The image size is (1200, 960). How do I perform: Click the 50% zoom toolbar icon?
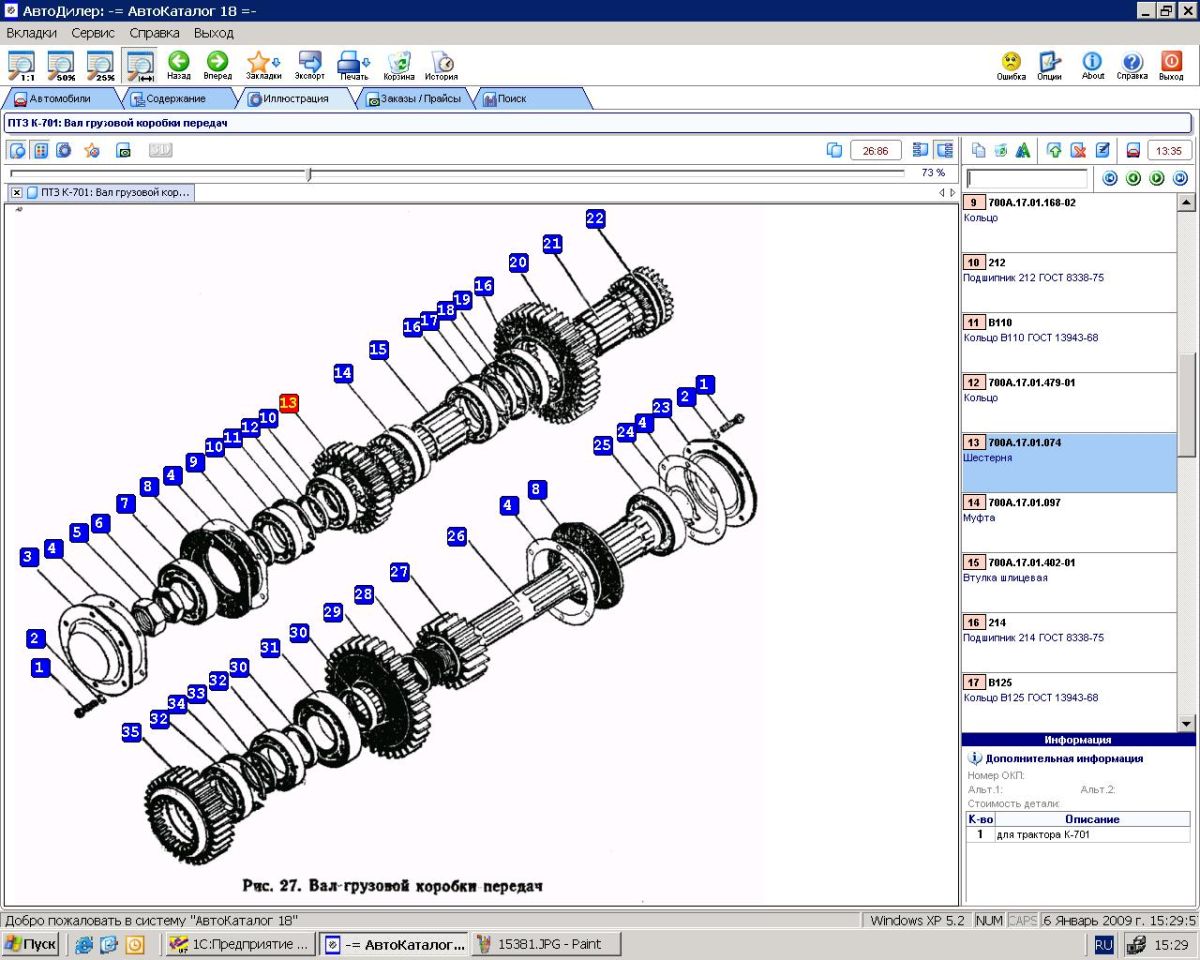pos(61,65)
